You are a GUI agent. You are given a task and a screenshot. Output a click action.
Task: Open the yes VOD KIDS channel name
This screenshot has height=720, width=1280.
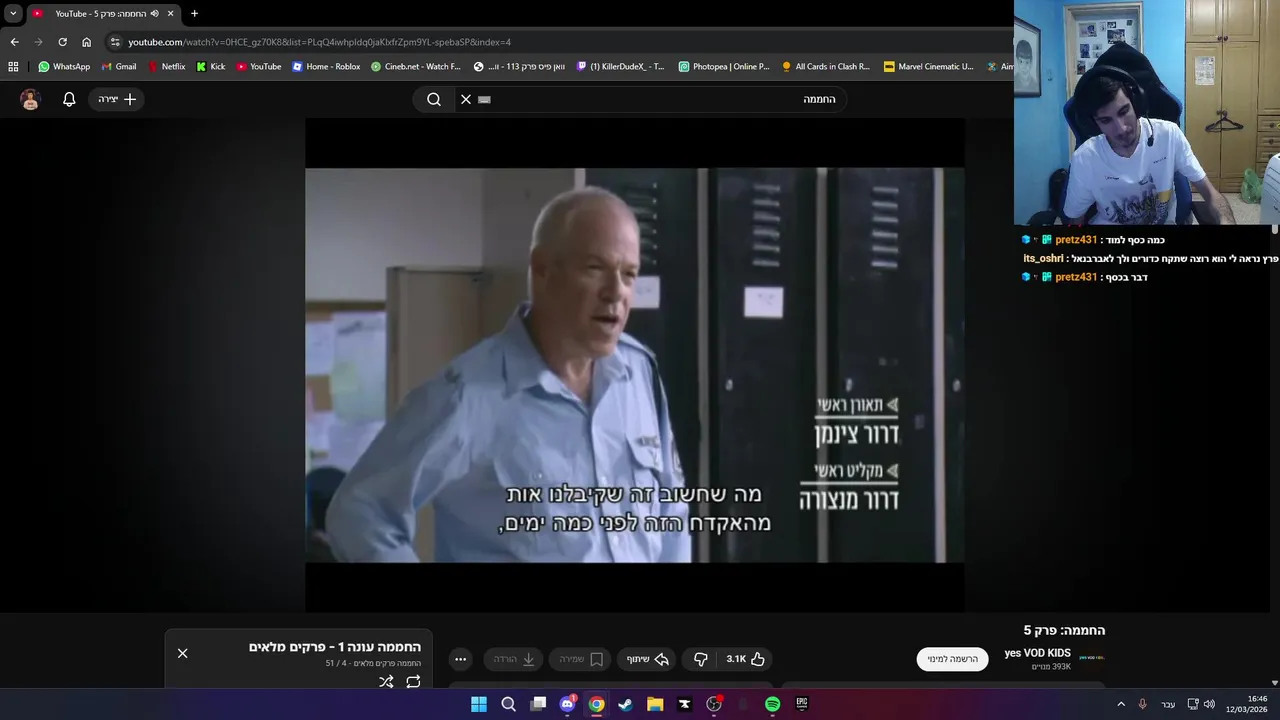pos(1037,653)
